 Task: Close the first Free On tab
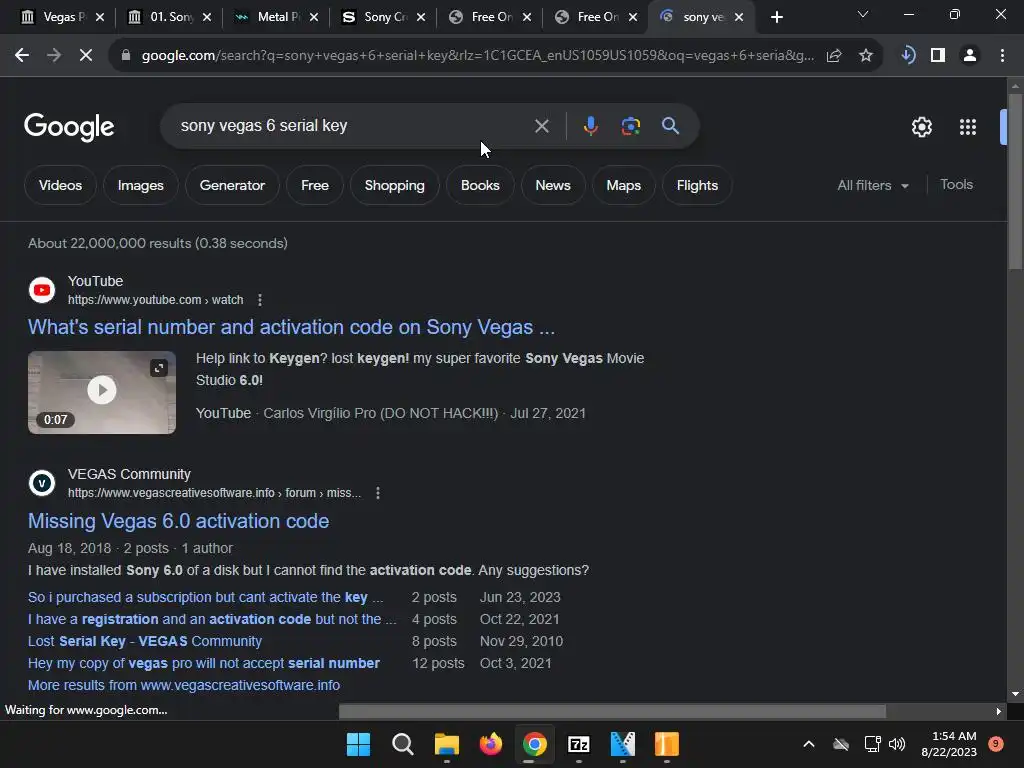[x=527, y=17]
